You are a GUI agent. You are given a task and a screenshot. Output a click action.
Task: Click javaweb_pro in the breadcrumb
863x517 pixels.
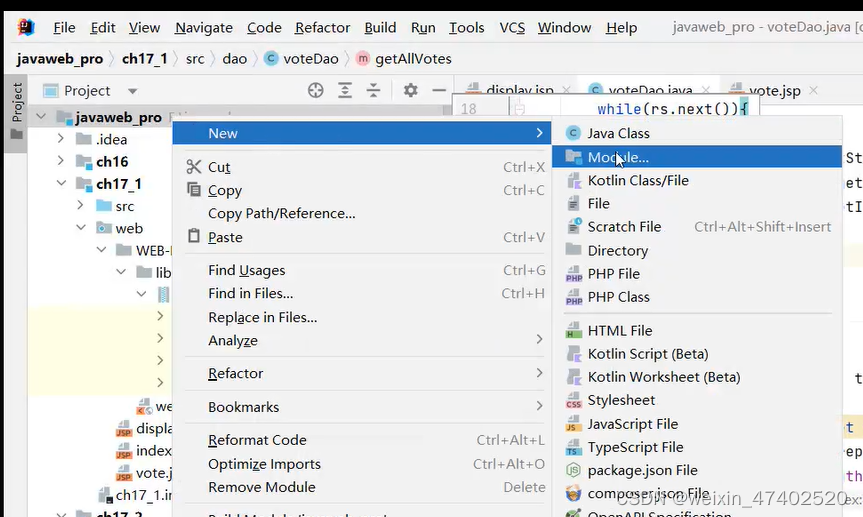pyautogui.click(x=59, y=59)
